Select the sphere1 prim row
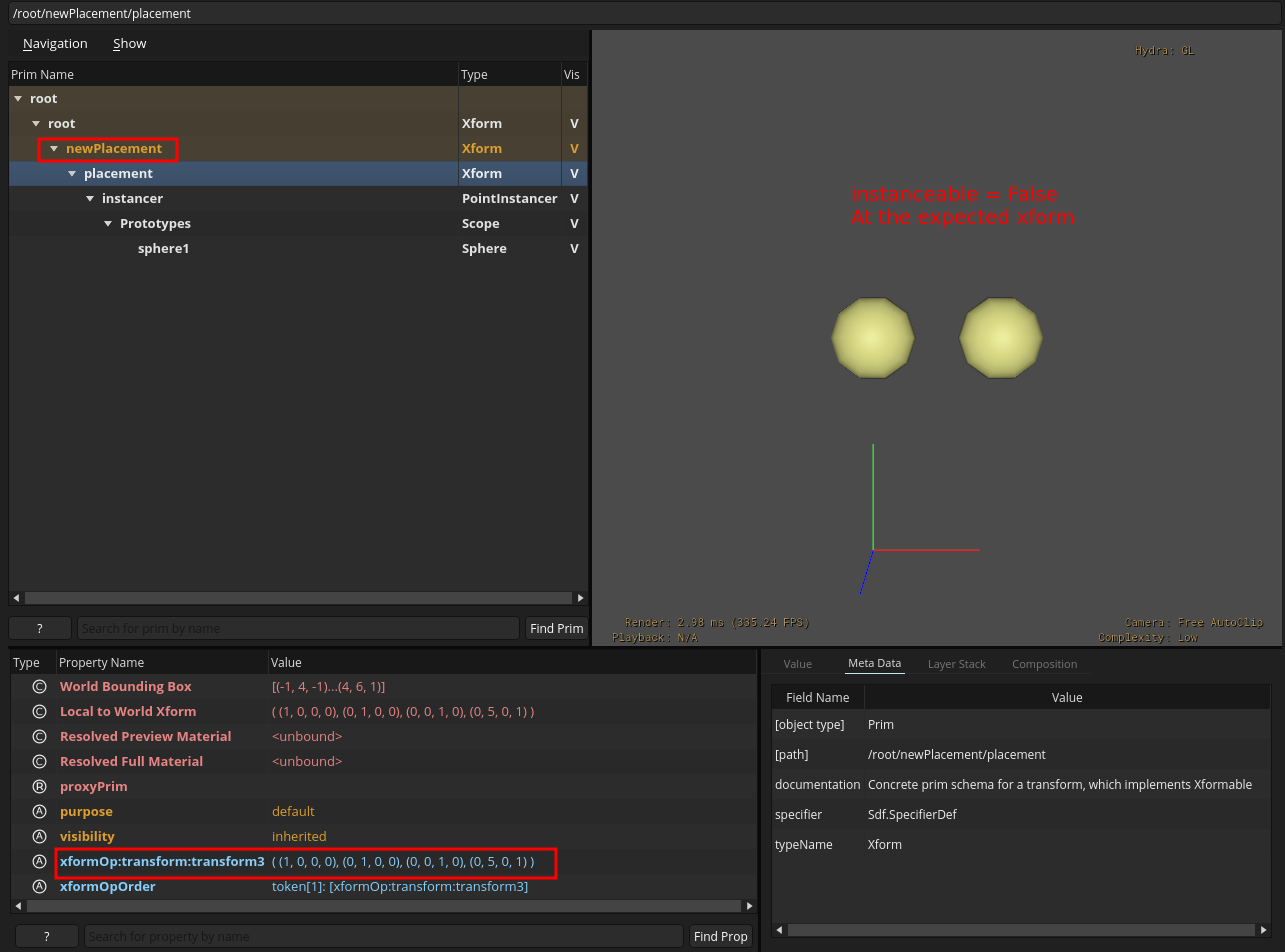The width and height of the screenshot is (1285, 952). click(298, 249)
